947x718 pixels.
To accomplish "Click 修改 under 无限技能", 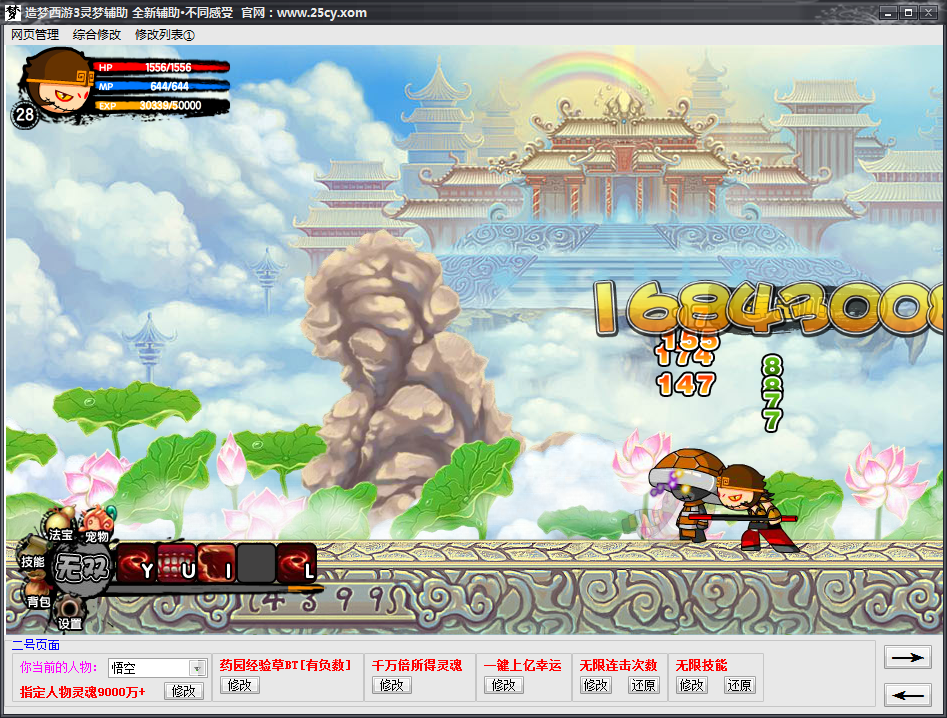I will [x=692, y=685].
